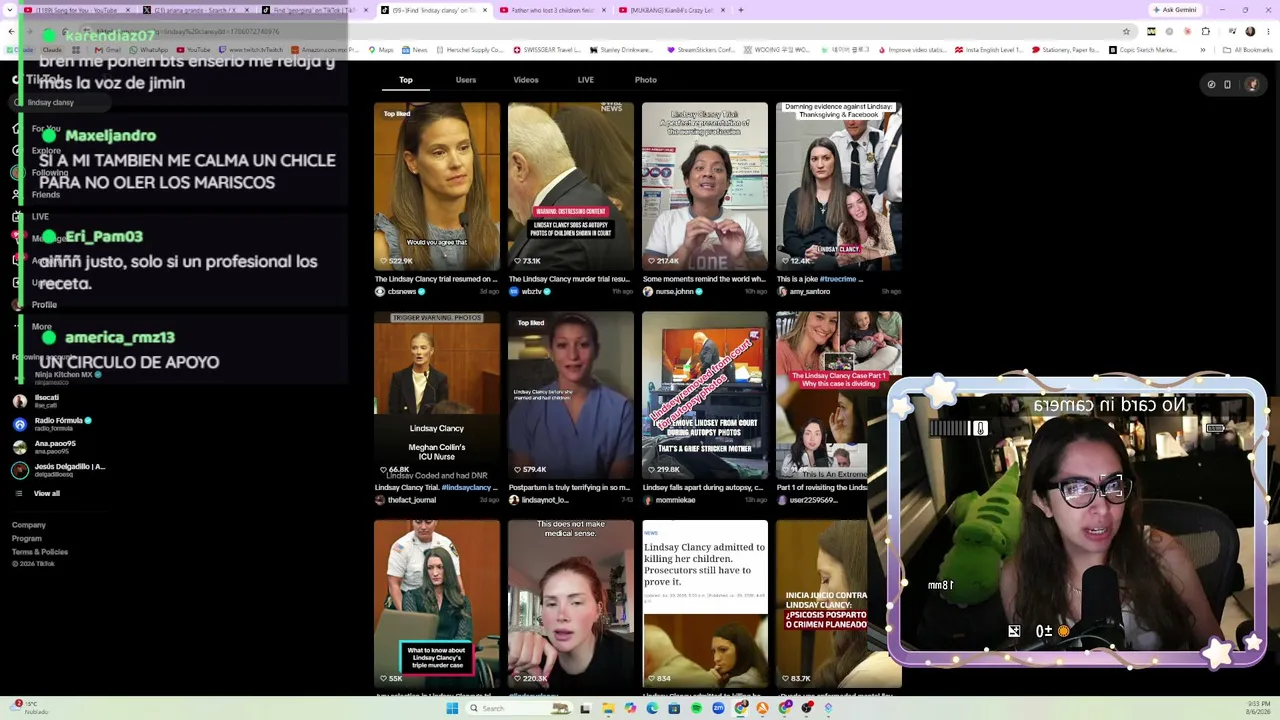Image resolution: width=1280 pixels, height=720 pixels.
Task: Switch to the Users results tab
Action: click(x=466, y=80)
